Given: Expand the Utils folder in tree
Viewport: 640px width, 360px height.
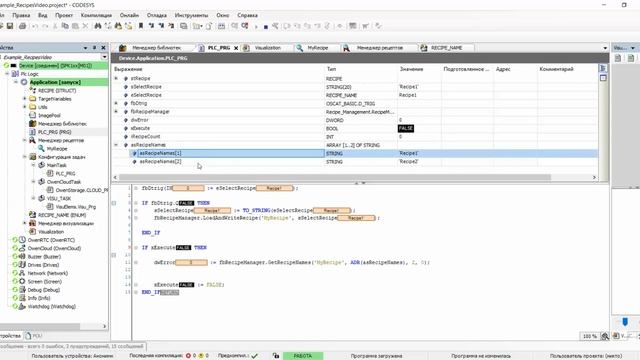Looking at the screenshot, I should coord(24,107).
